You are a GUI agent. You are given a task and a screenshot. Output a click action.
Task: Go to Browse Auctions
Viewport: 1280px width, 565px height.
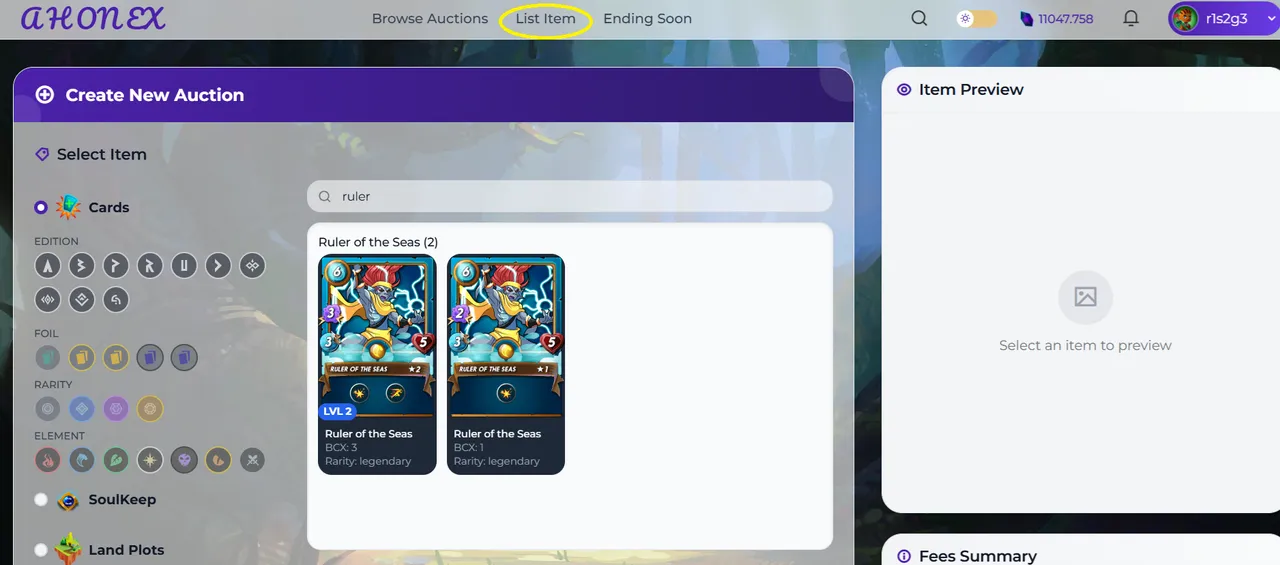pos(430,18)
